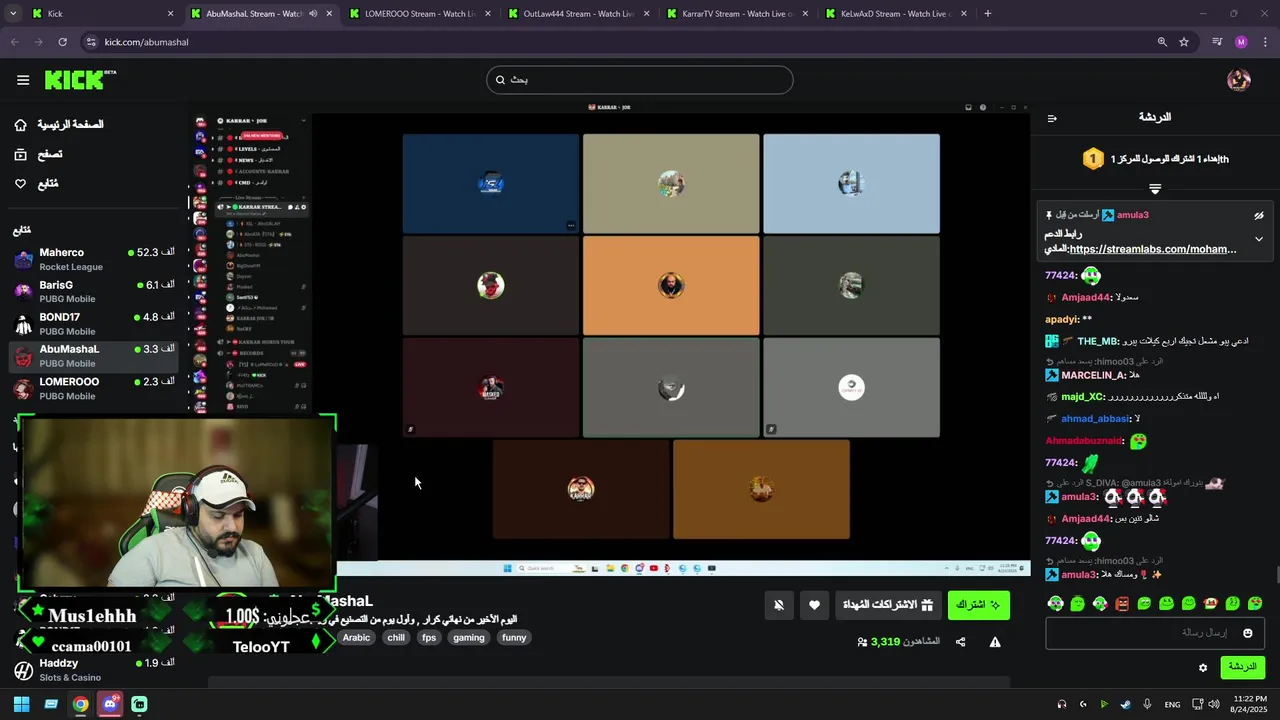
Task: Switch to KeLwAxD Stream browser tab
Action: (895, 14)
